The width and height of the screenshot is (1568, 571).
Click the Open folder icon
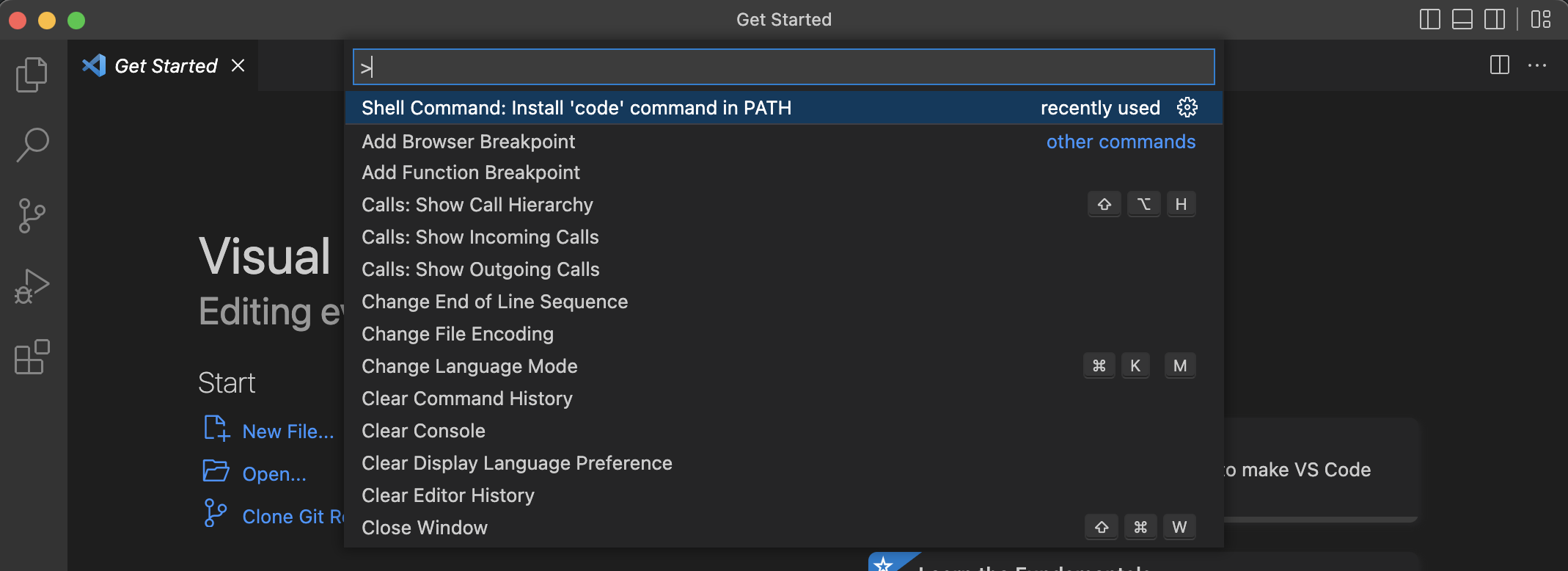click(x=216, y=470)
